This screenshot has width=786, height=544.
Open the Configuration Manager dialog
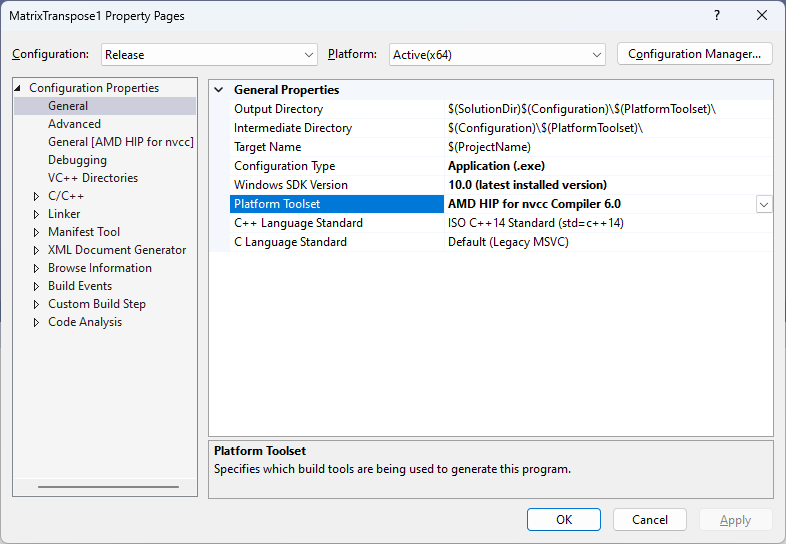tap(695, 54)
